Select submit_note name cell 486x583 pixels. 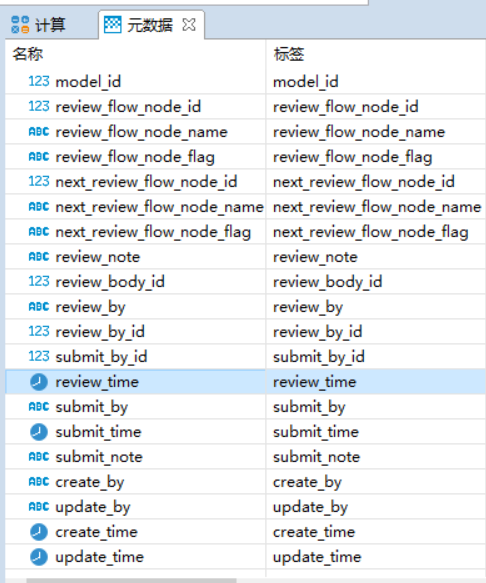(x=99, y=457)
